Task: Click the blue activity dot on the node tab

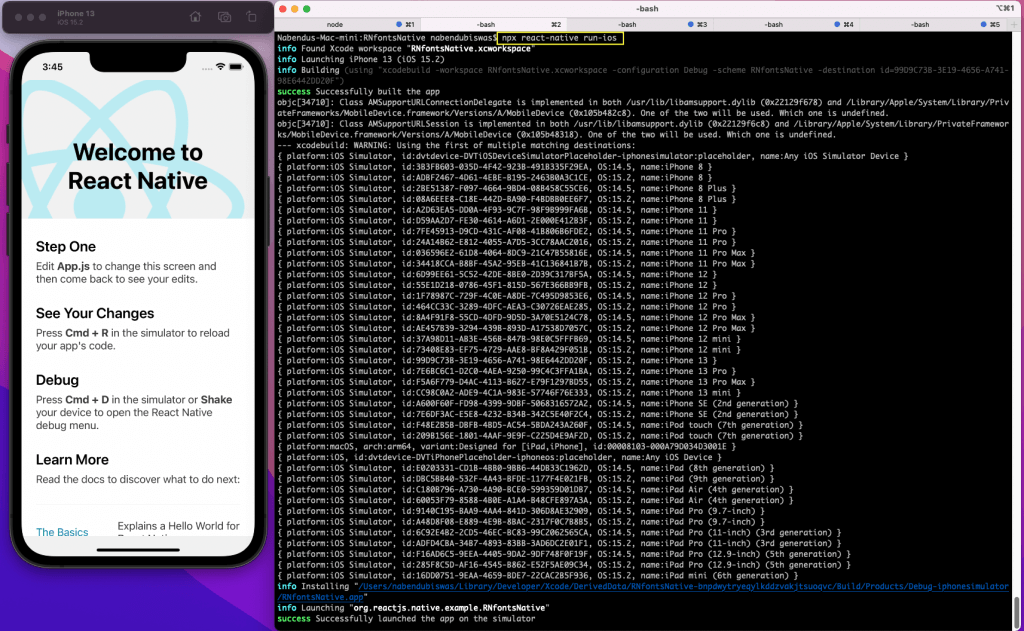Action: tap(398, 23)
